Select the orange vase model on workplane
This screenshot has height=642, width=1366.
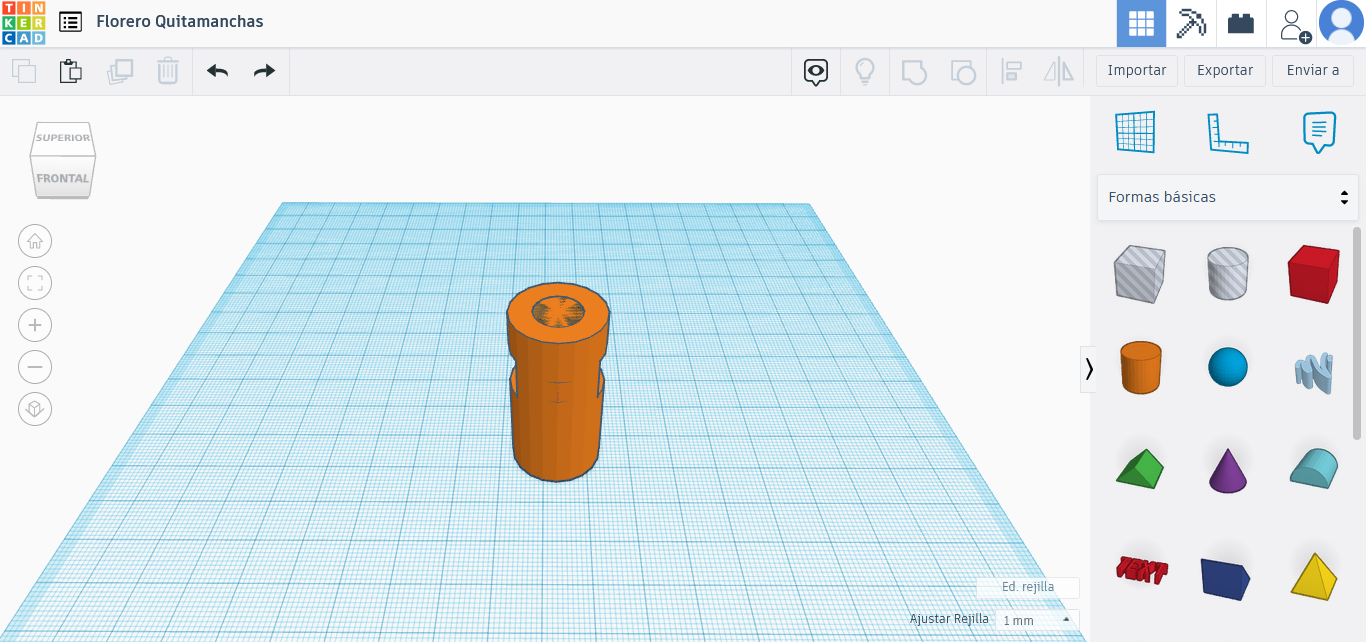[558, 383]
